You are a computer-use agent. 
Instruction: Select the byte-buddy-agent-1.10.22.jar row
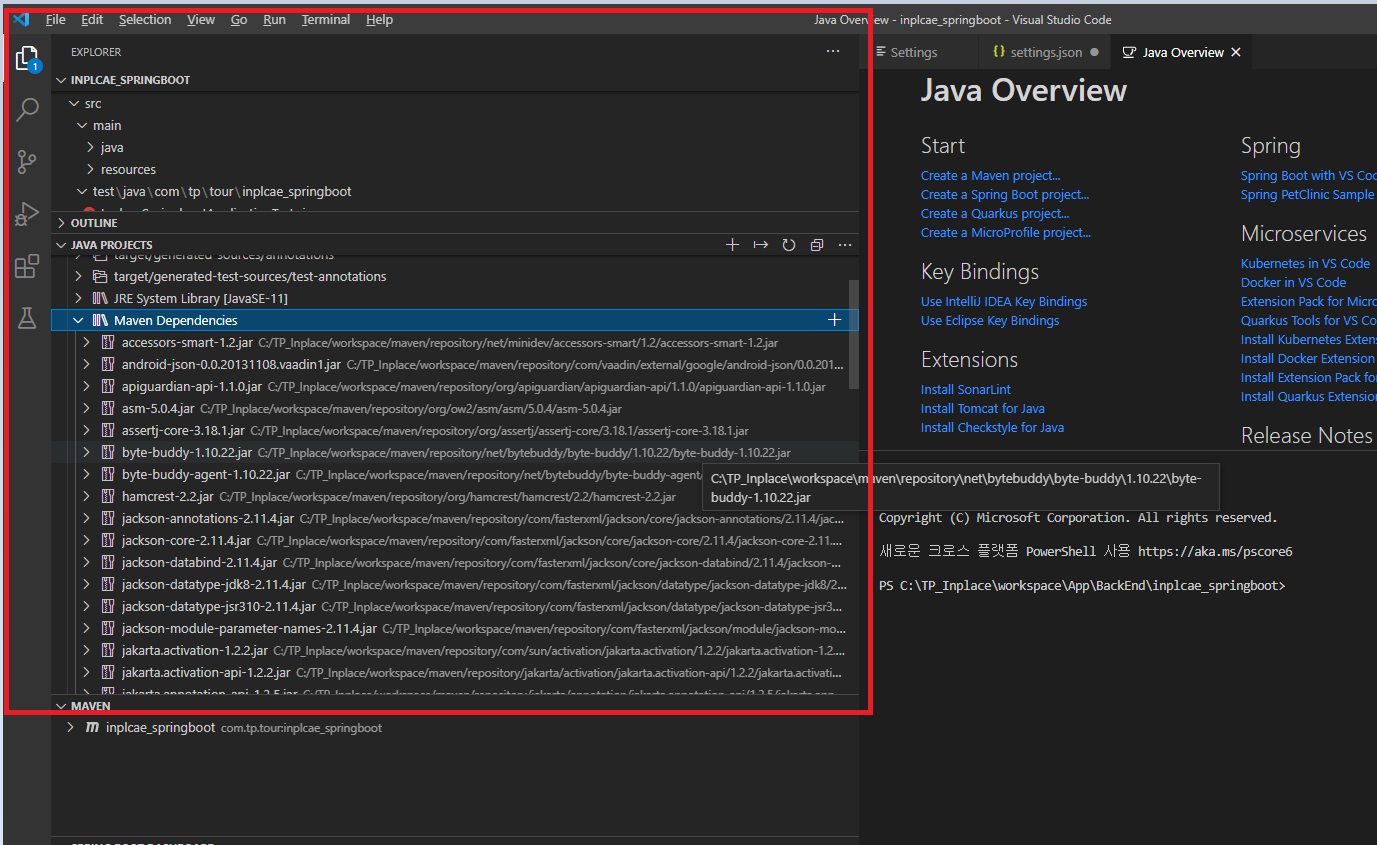[455, 474]
